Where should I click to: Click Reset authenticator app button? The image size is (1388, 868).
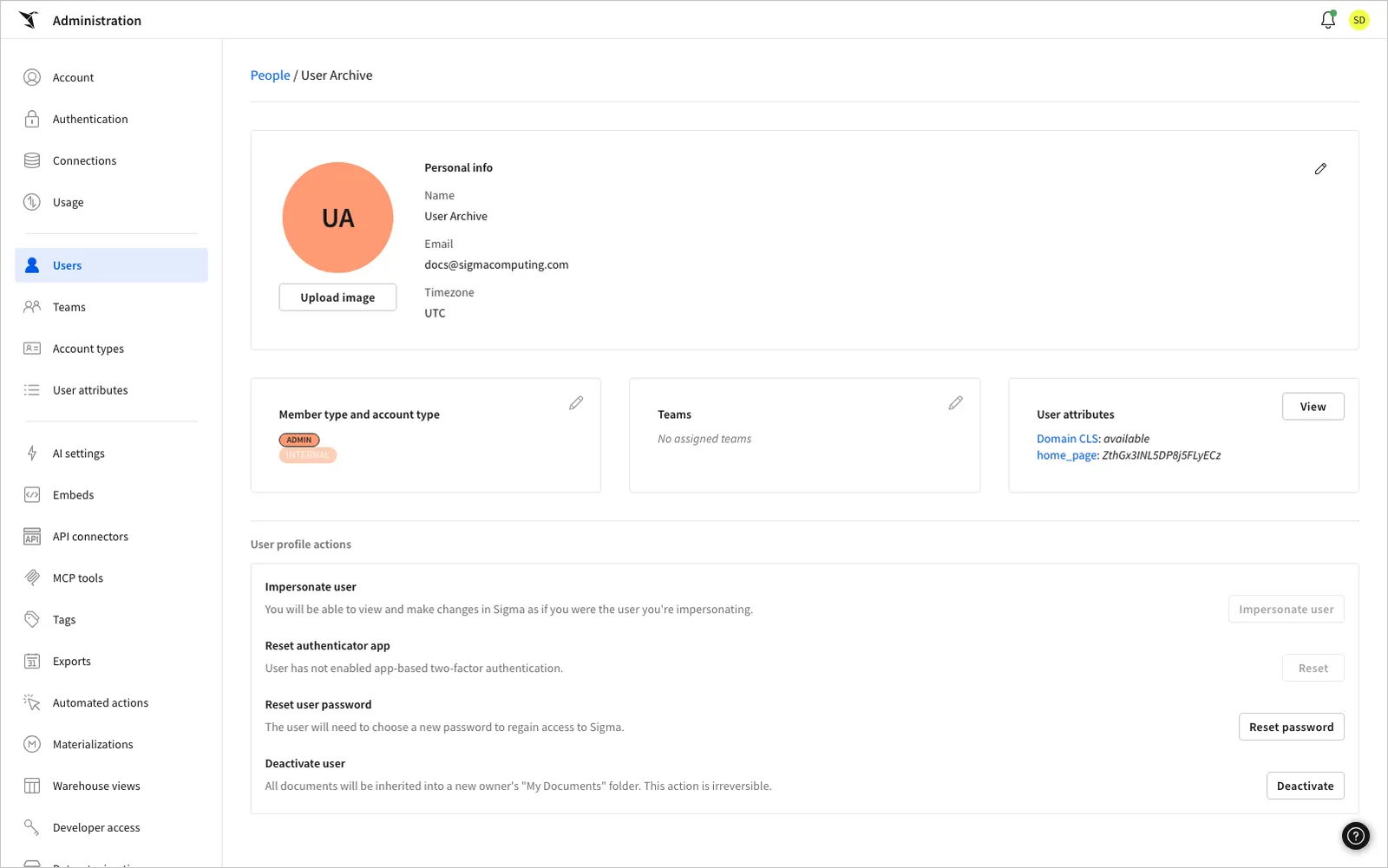tap(1313, 669)
